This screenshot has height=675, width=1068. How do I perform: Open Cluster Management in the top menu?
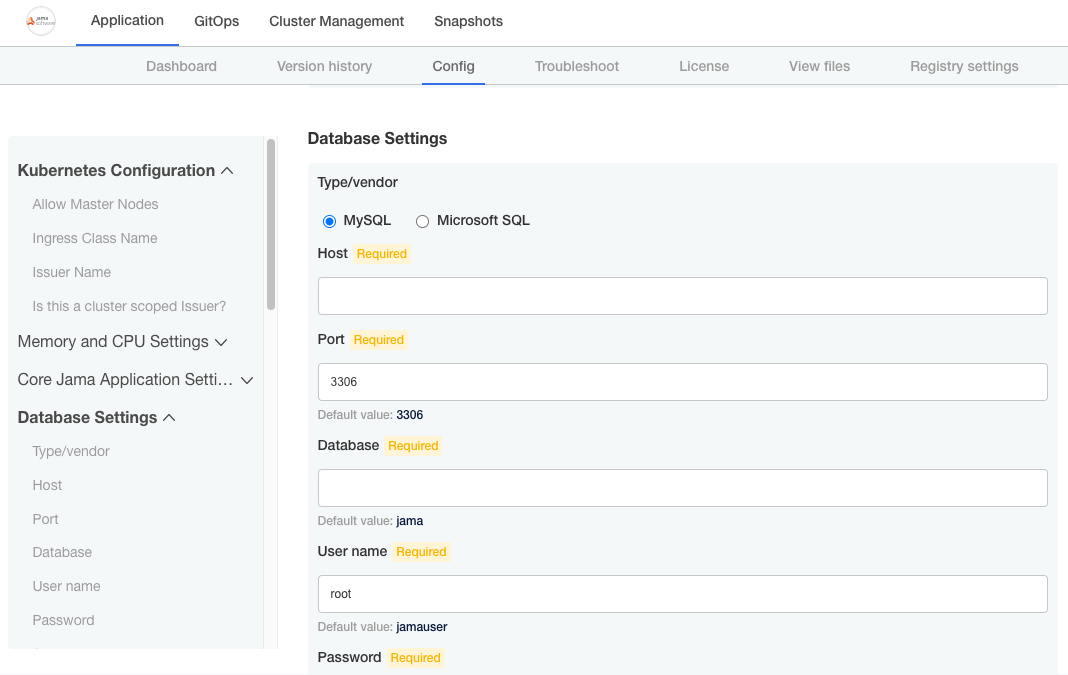(336, 21)
